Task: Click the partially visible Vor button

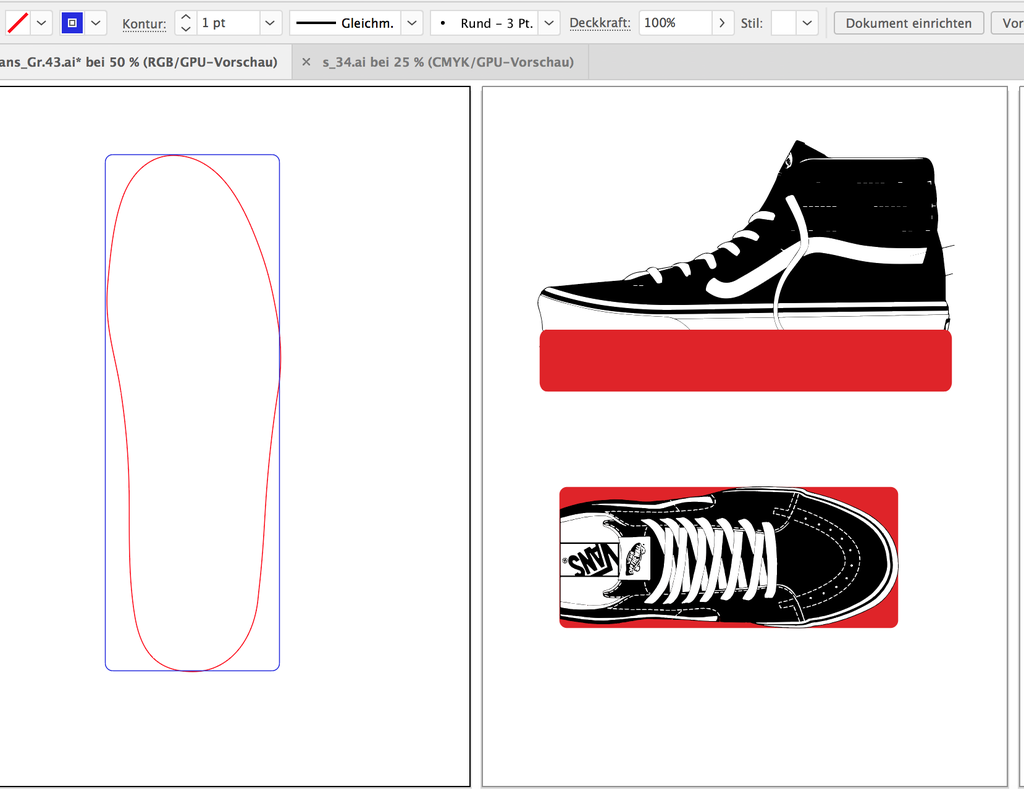Action: point(1008,23)
